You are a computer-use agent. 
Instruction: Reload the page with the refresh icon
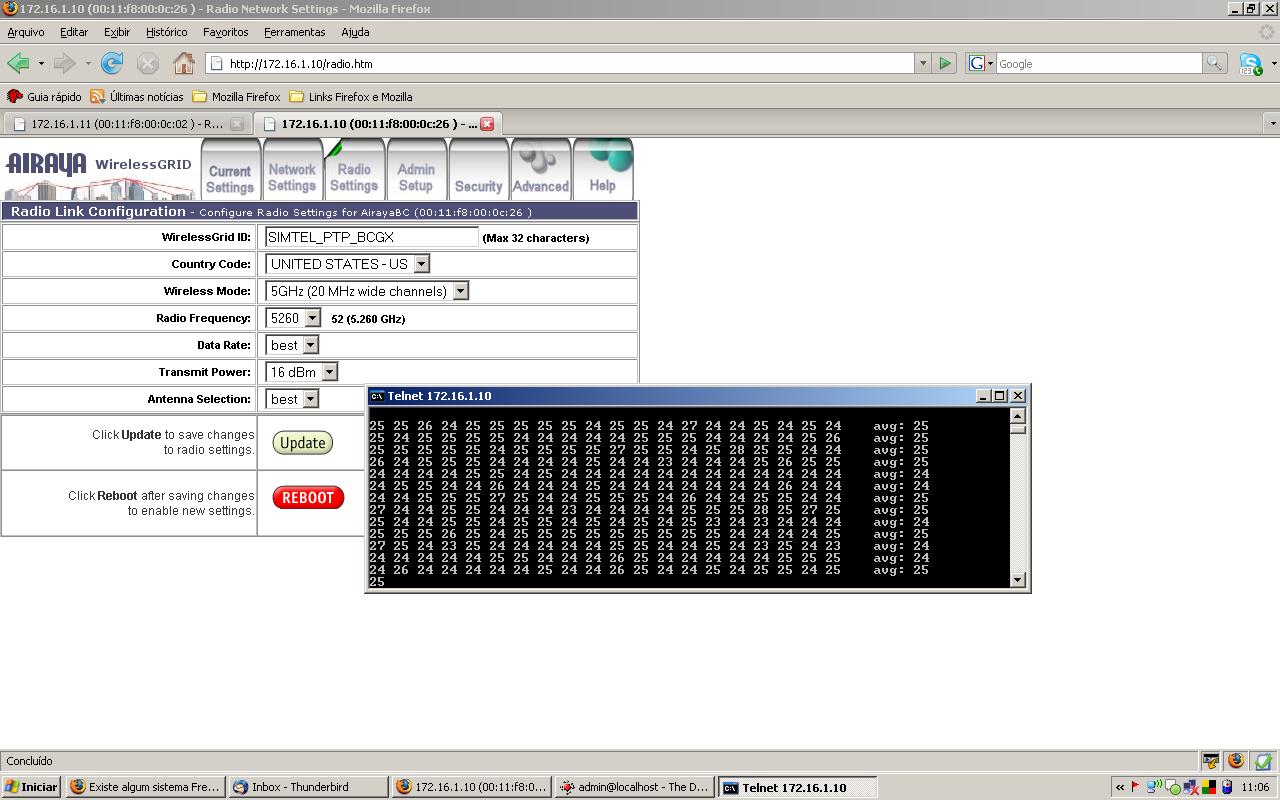(x=112, y=63)
